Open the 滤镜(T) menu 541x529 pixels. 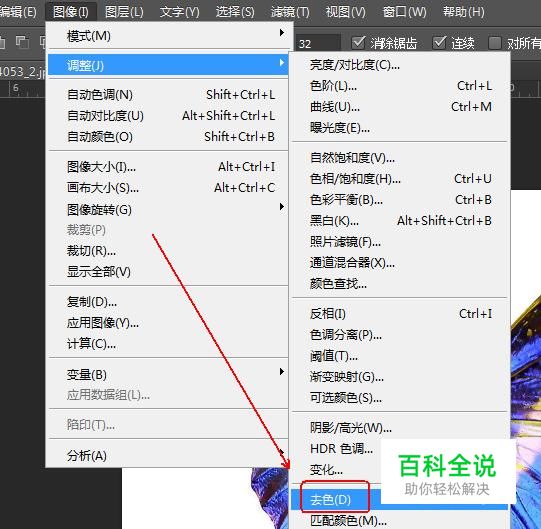tap(290, 12)
